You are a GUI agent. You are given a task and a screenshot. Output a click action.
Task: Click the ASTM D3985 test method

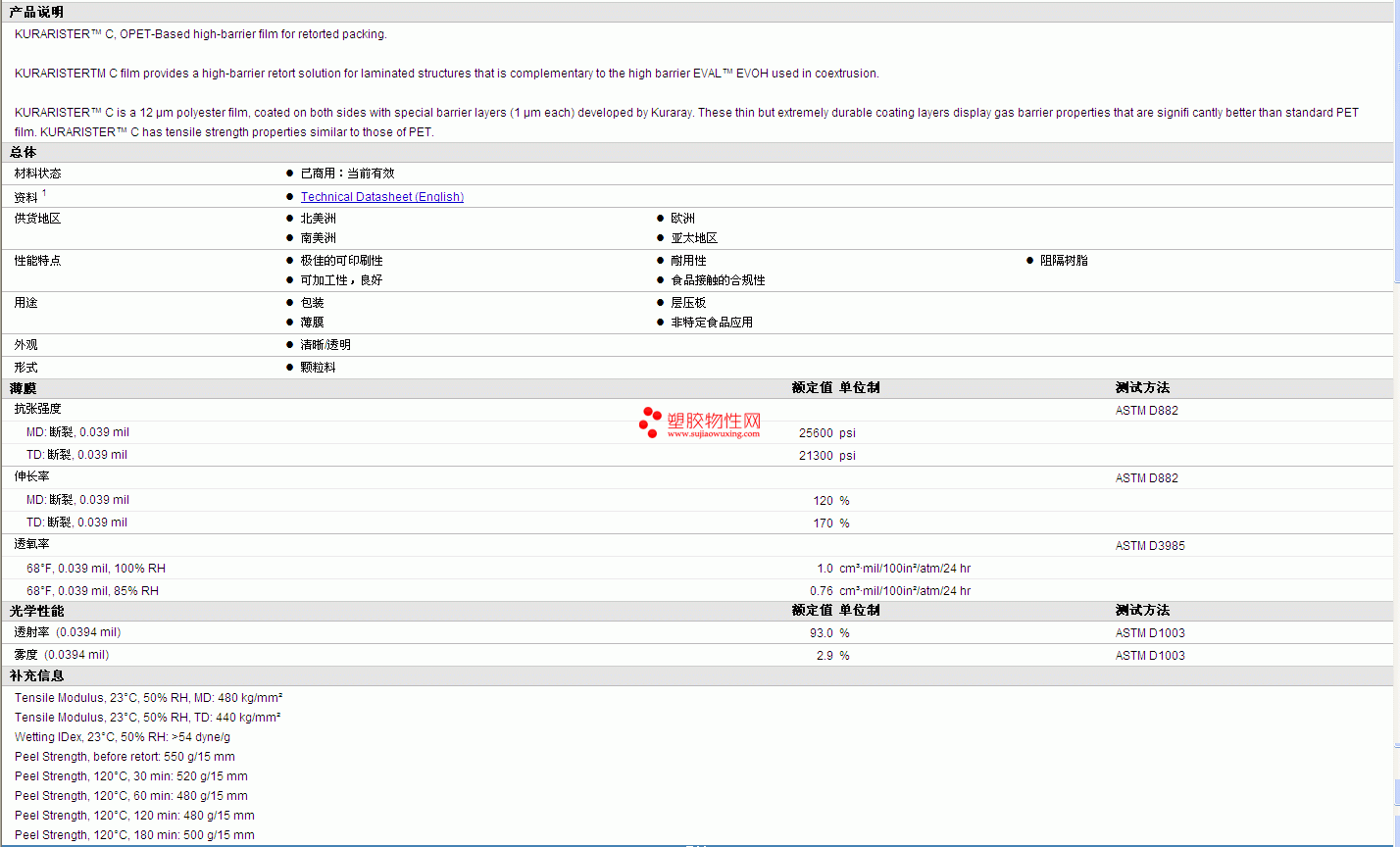coord(1150,546)
